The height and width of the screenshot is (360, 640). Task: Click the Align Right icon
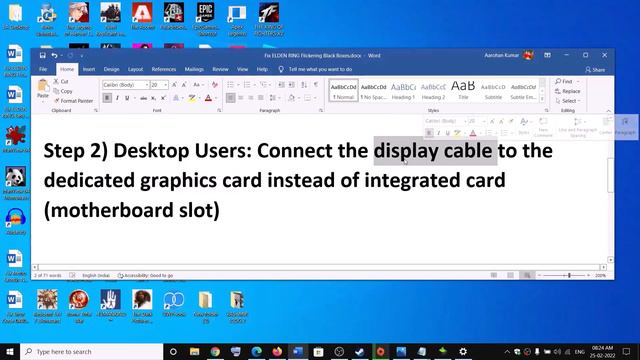pyautogui.click(x=251, y=98)
